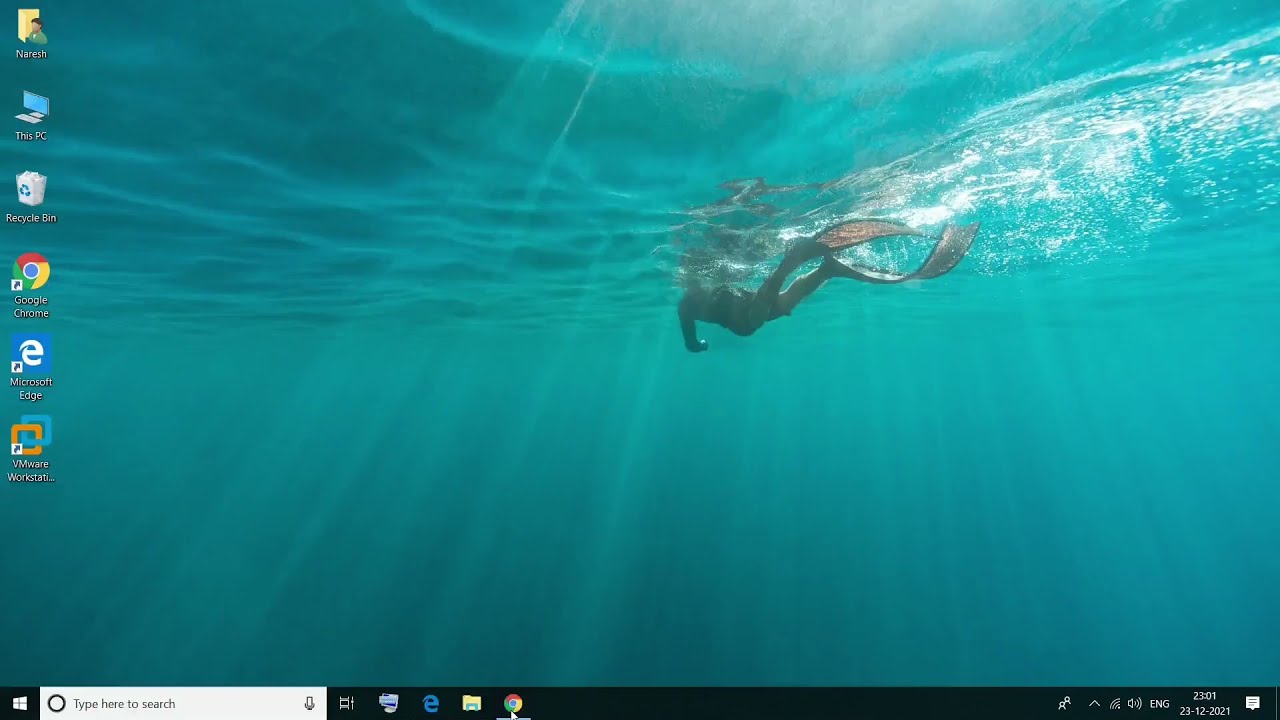
Task: Open the volume speaker tray icon
Action: 1135,704
